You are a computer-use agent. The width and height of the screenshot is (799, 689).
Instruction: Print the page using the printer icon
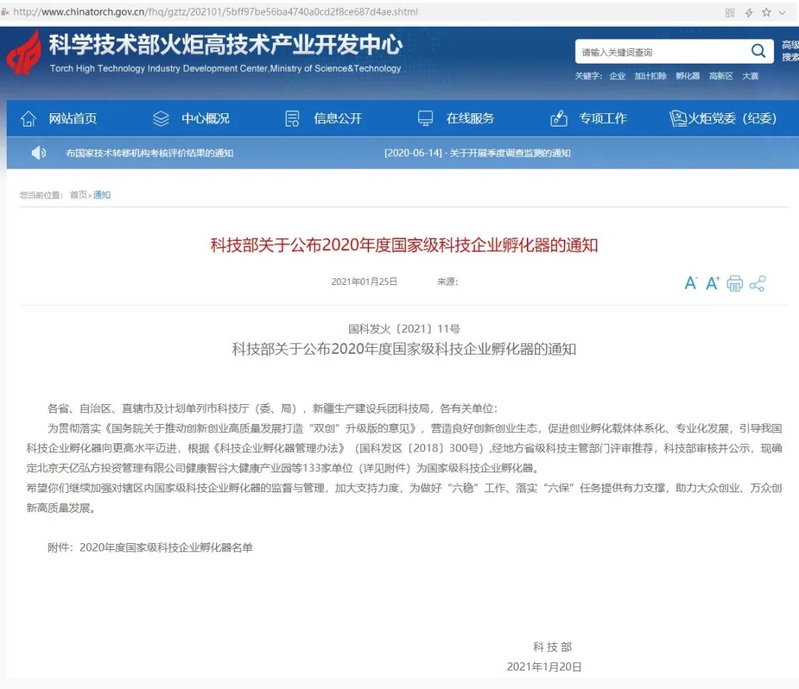[x=735, y=283]
